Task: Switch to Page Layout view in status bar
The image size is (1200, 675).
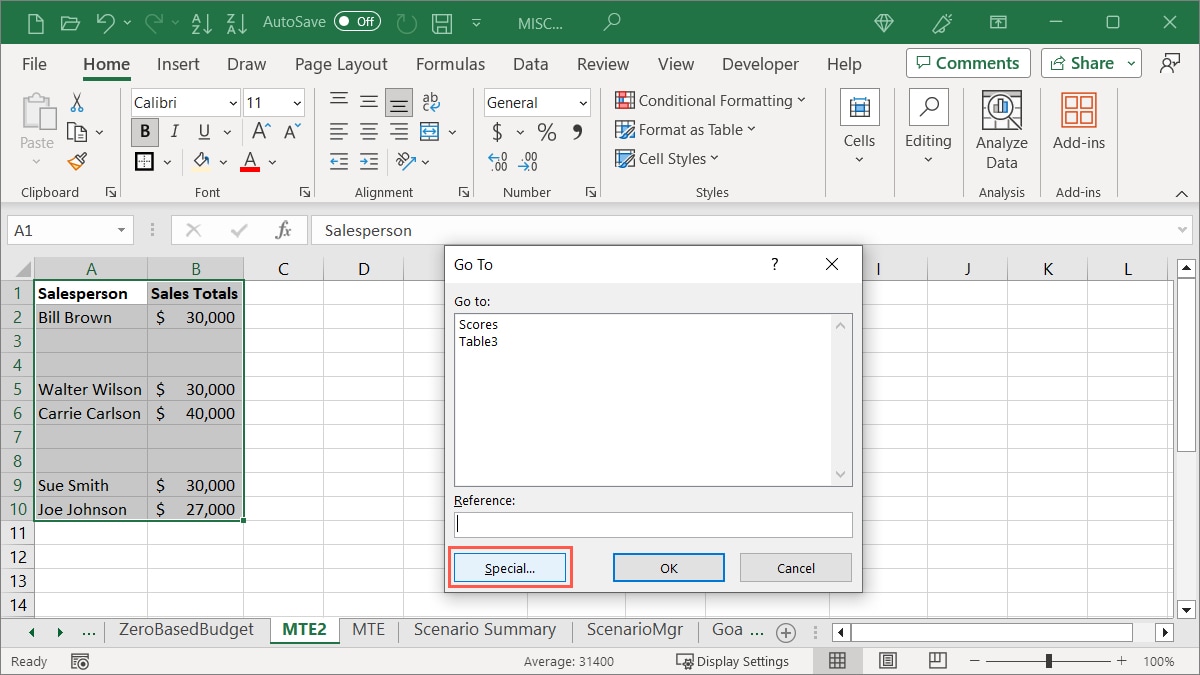Action: (x=887, y=661)
